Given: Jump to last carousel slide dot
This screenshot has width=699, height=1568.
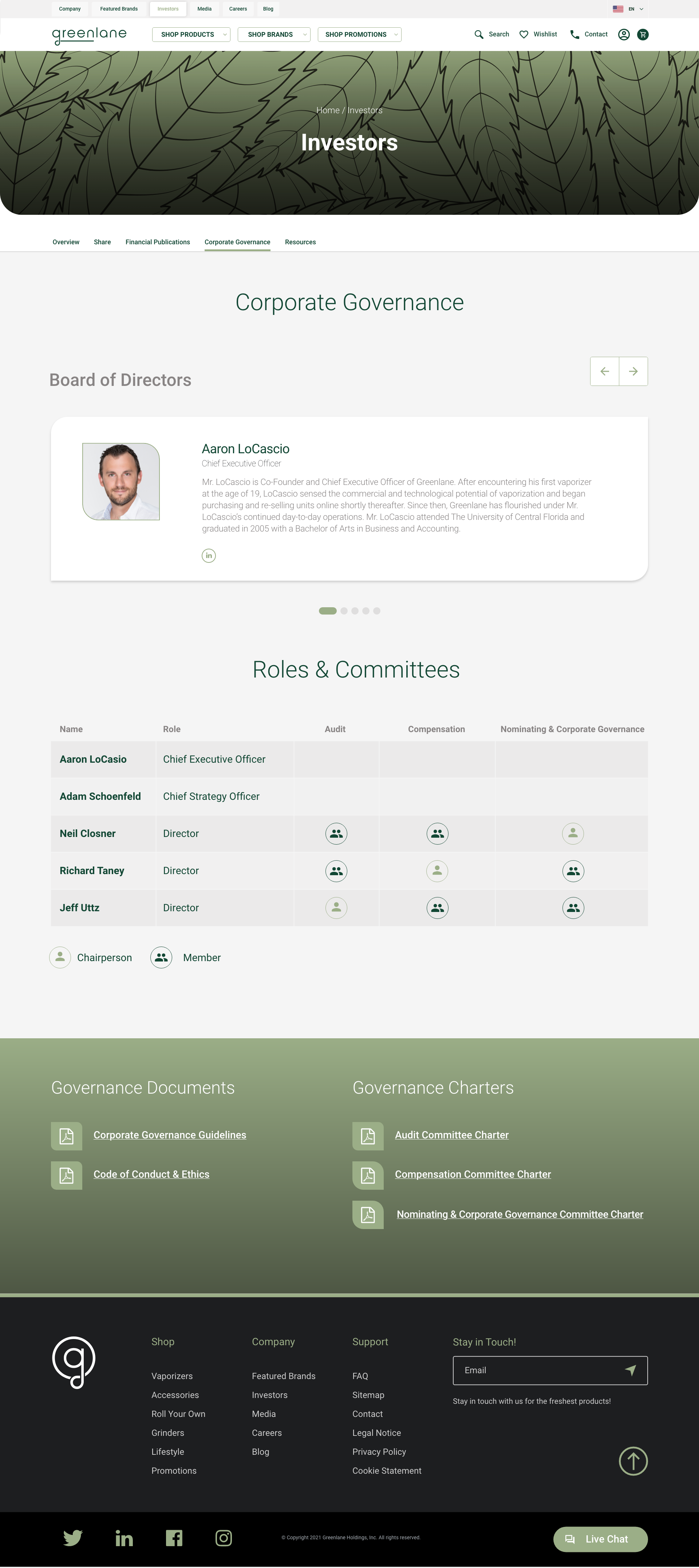Looking at the screenshot, I should pos(377,611).
